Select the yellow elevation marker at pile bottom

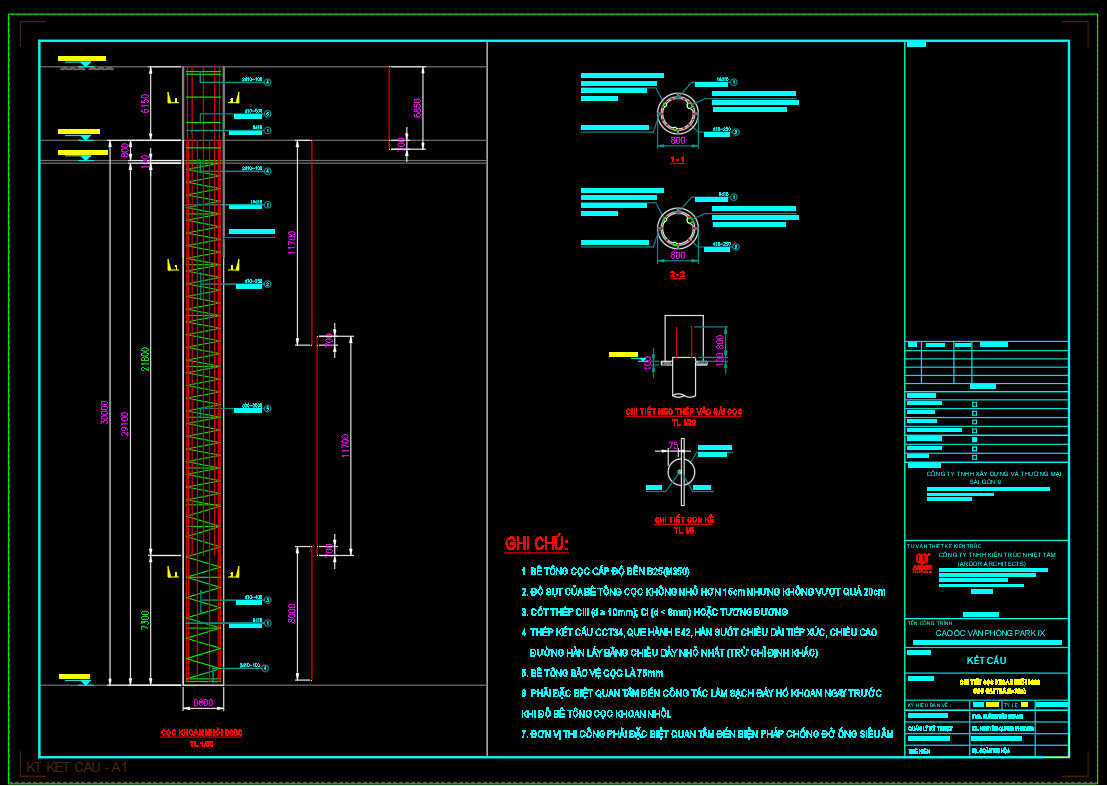74,677
